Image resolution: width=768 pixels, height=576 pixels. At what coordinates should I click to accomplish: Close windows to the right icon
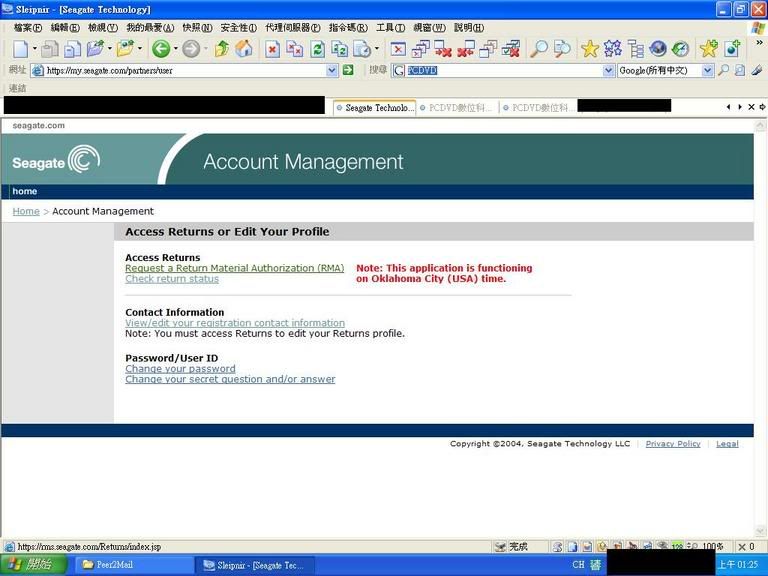pos(443,49)
